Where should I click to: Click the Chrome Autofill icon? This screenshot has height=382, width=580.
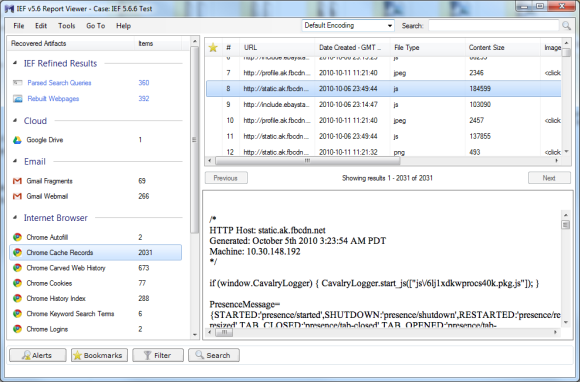click(17, 237)
